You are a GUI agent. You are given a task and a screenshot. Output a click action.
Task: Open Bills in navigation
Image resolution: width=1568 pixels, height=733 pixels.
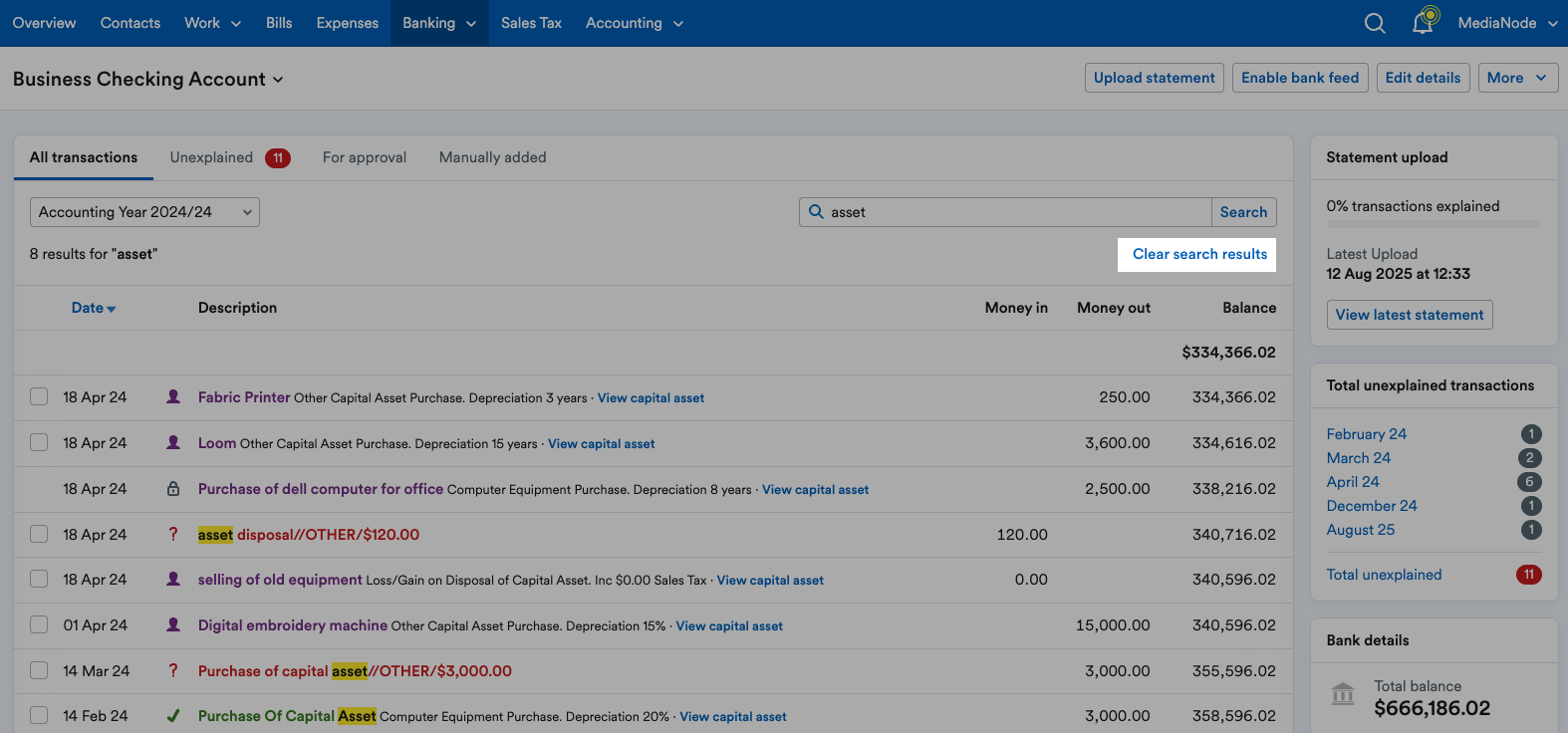click(x=279, y=23)
